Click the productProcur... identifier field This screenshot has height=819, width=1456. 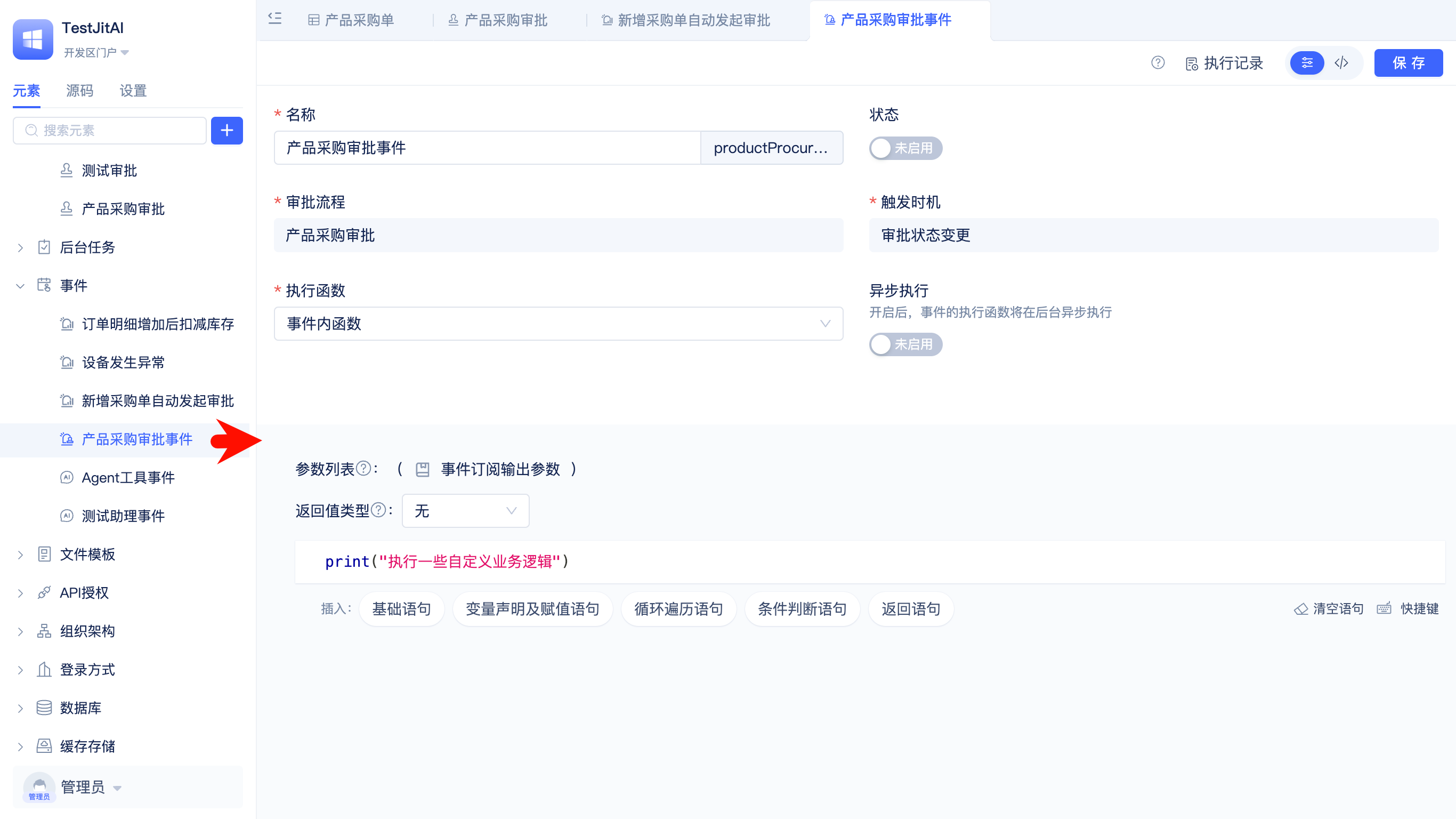click(772, 148)
